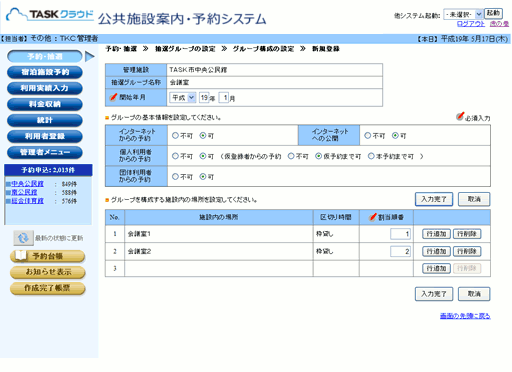Open the 宿泊施設予約 menu
Screen dimensions: 512x372
click(45, 72)
